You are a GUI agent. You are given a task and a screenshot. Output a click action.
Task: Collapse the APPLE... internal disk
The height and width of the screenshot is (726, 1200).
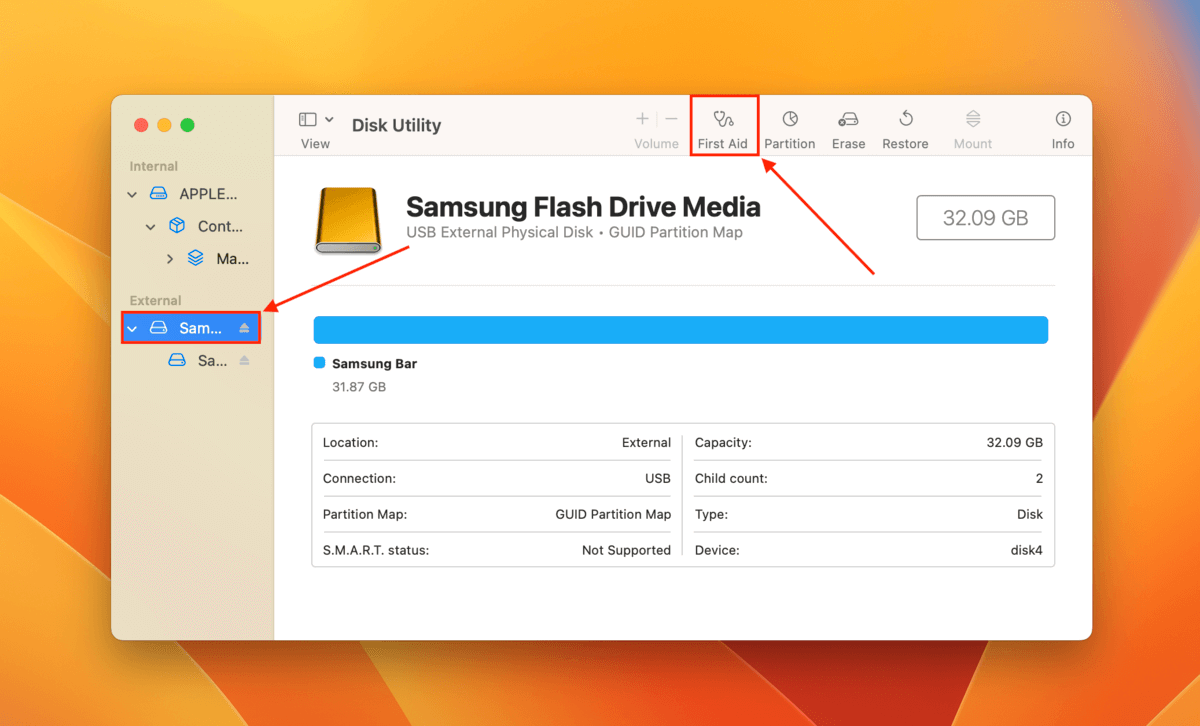point(132,194)
